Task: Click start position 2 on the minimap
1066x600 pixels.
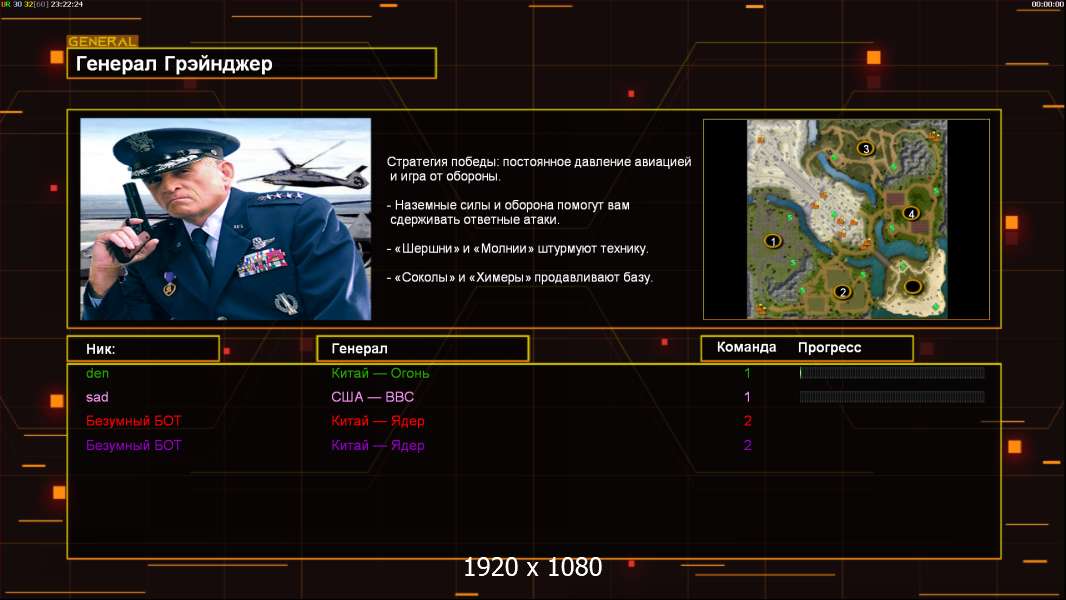Action: point(842,292)
